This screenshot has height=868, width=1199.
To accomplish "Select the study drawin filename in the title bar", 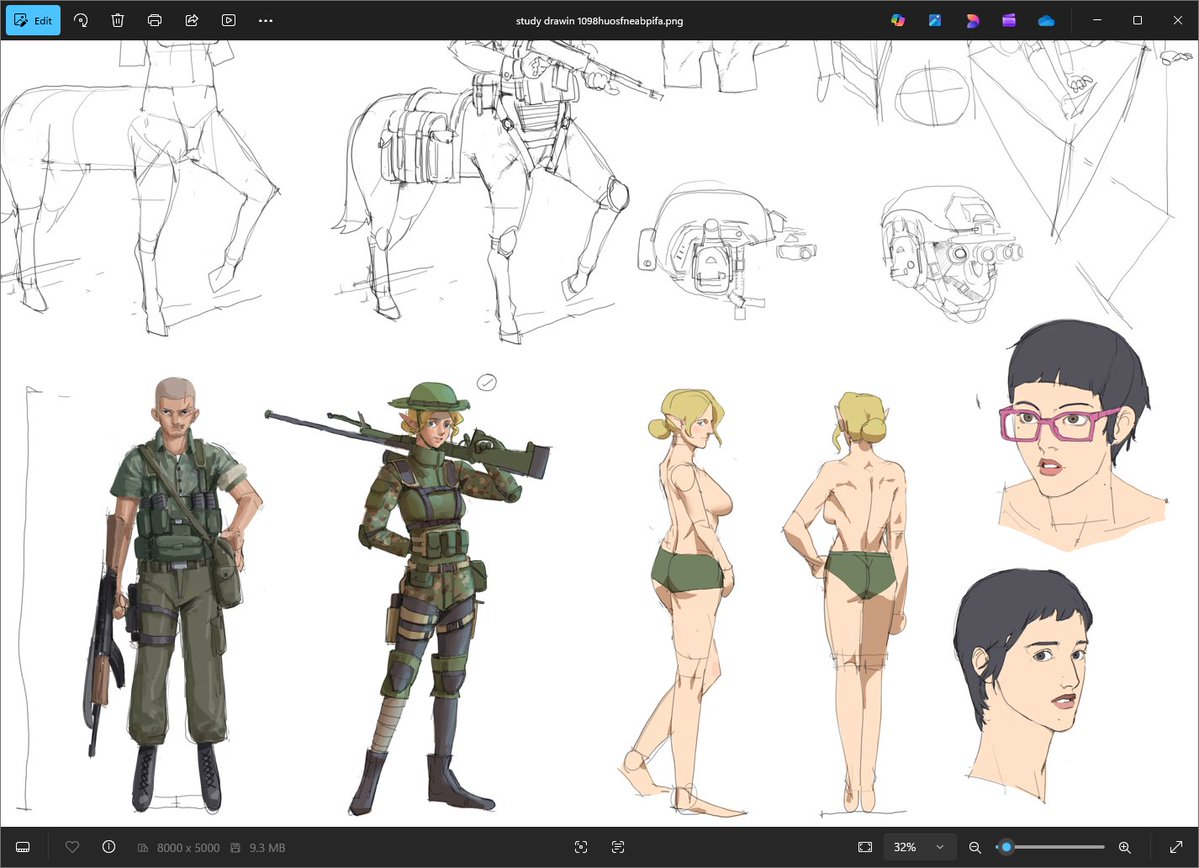I will [600, 20].
